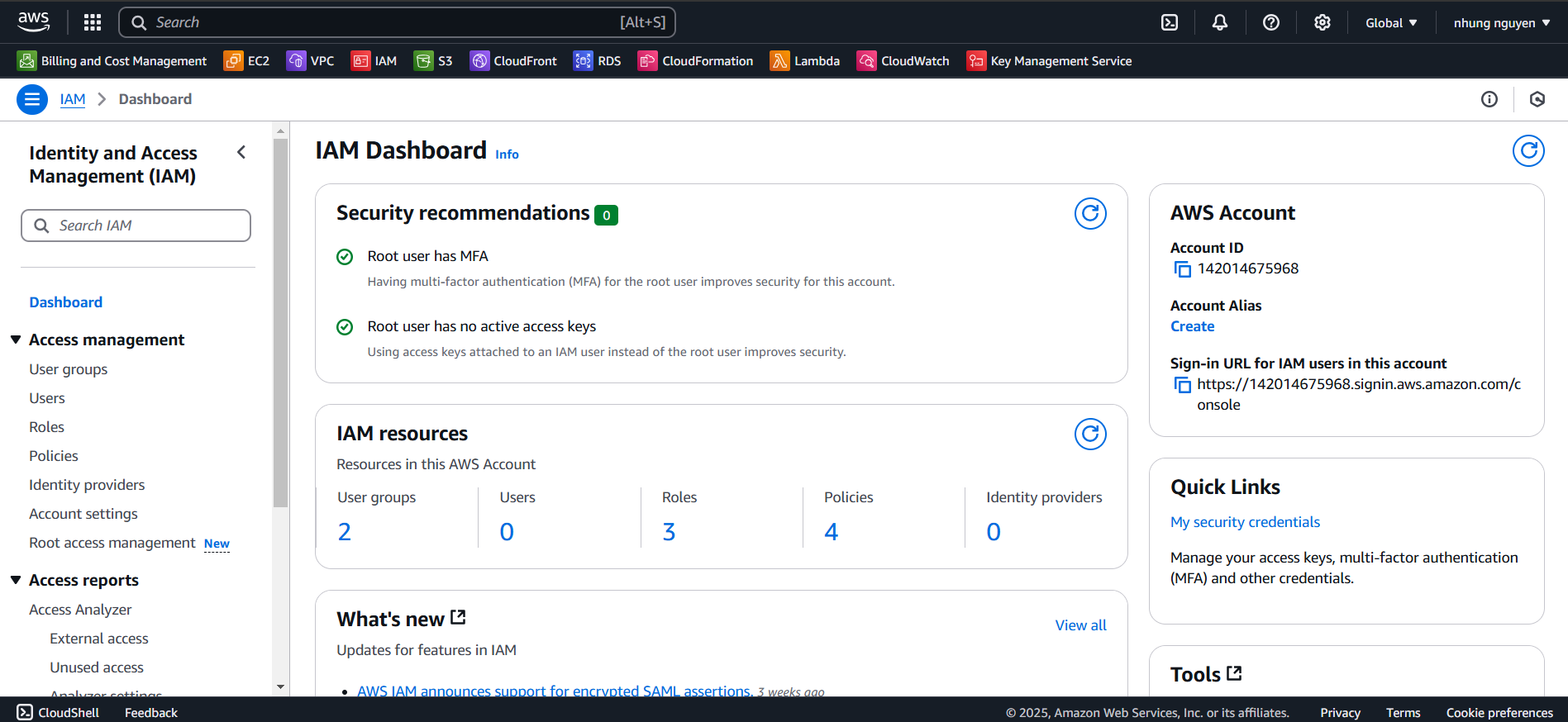
Task: Open the EC2 favorite shortcut
Action: tap(246, 61)
